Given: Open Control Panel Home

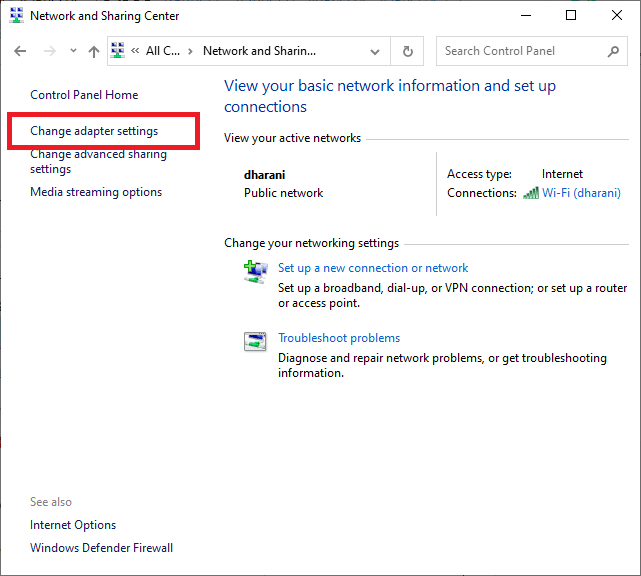Looking at the screenshot, I should (x=84, y=95).
